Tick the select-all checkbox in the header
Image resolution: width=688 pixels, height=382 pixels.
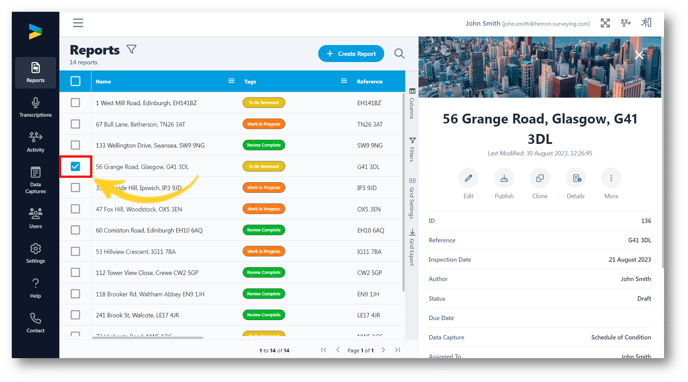(75, 81)
